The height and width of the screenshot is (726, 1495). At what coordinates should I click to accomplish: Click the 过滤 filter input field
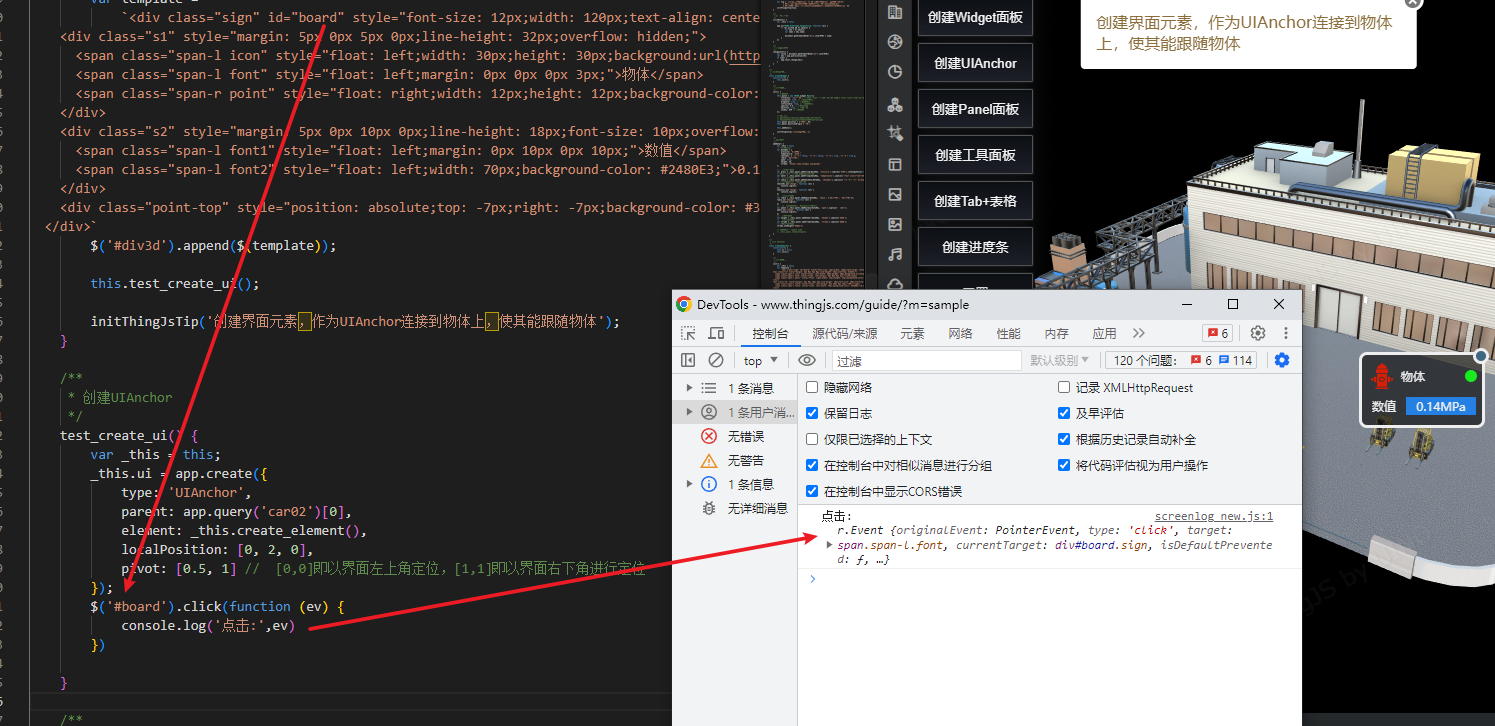coord(925,360)
